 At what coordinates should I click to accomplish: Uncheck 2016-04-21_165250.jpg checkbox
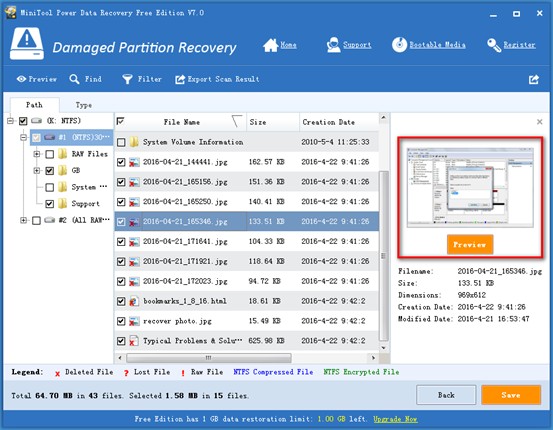[121, 202]
